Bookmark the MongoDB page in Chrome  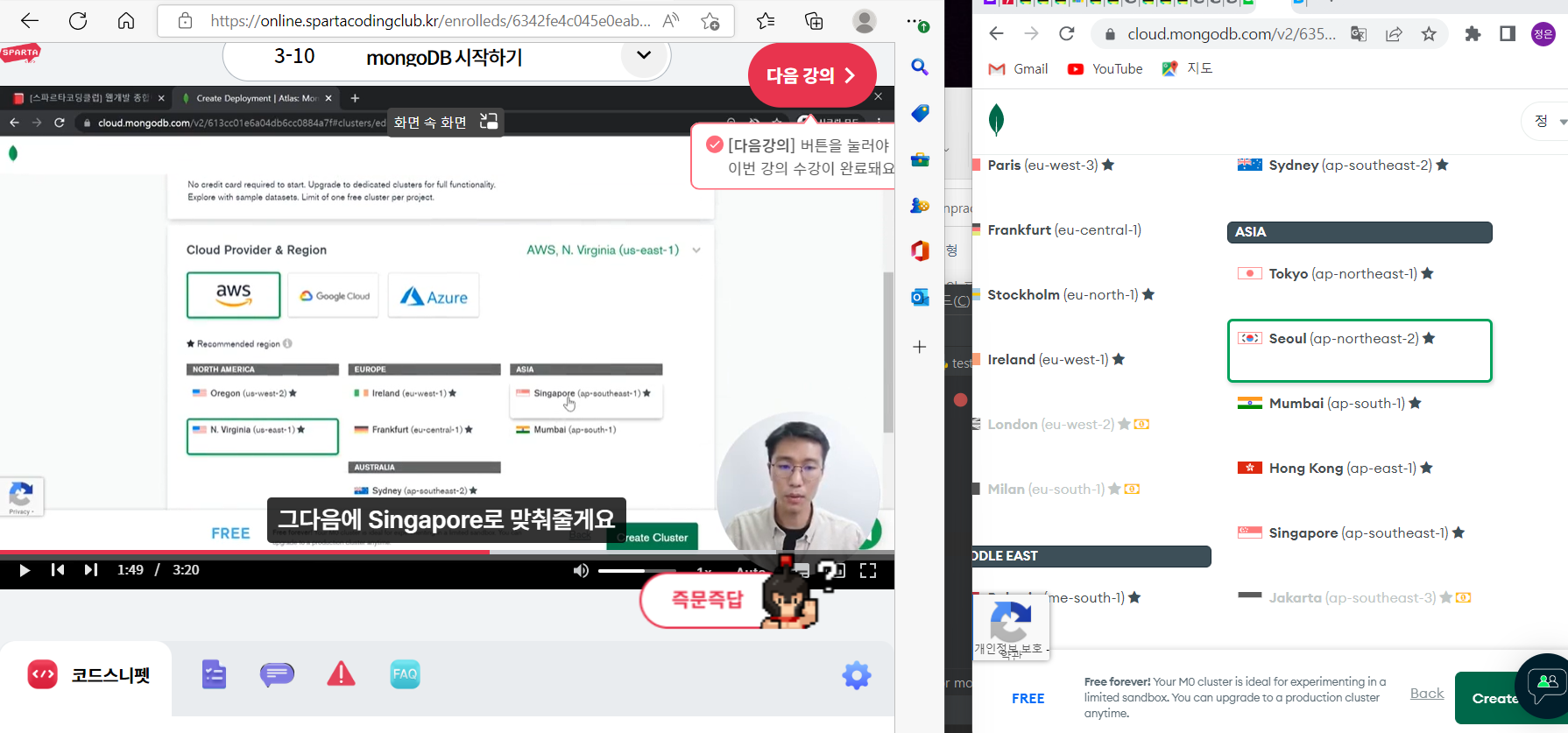[1429, 34]
